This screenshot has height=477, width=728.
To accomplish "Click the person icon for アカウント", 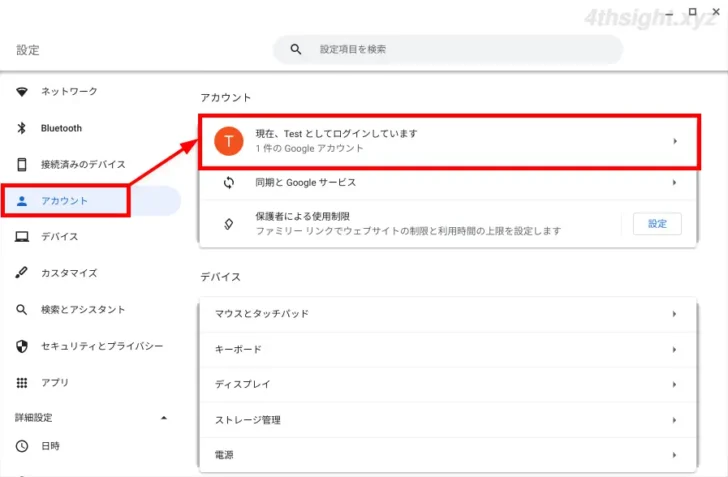I will click(22, 201).
